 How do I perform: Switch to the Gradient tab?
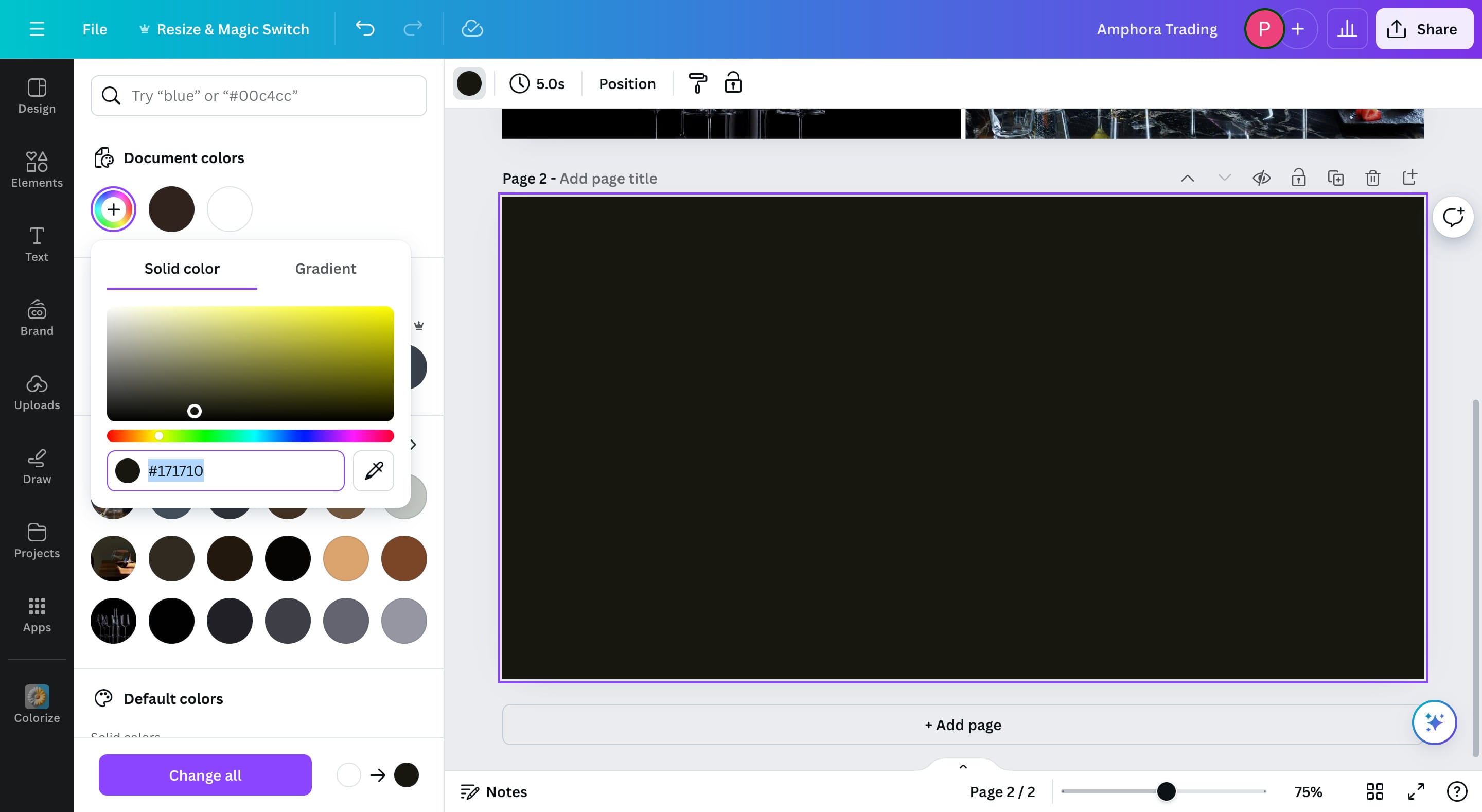point(325,269)
